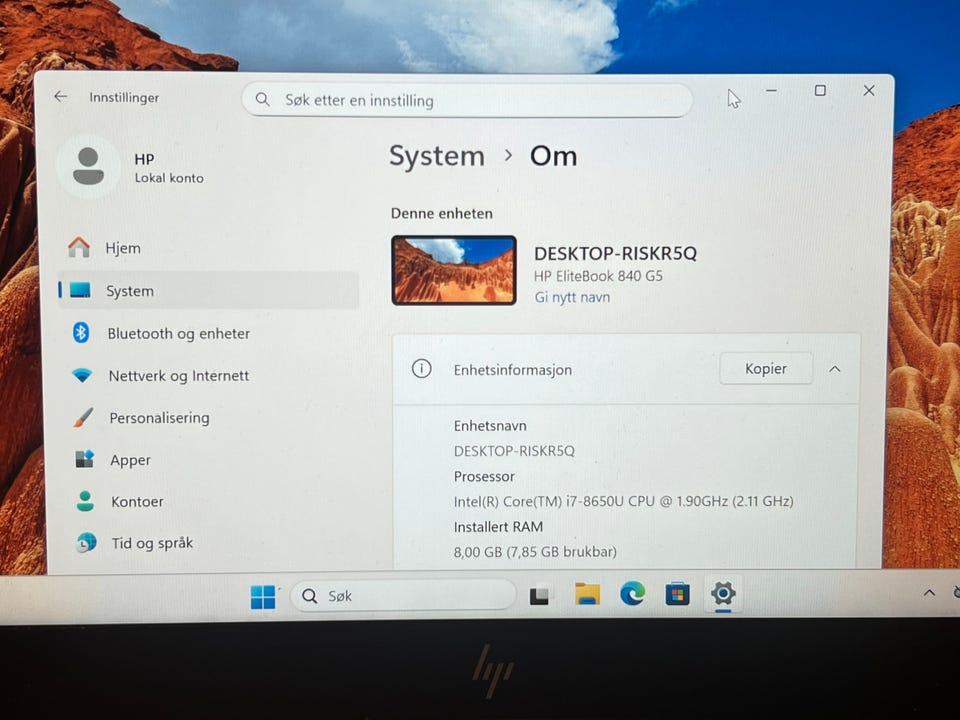Minimize the Innstillinger window

click(x=771, y=91)
